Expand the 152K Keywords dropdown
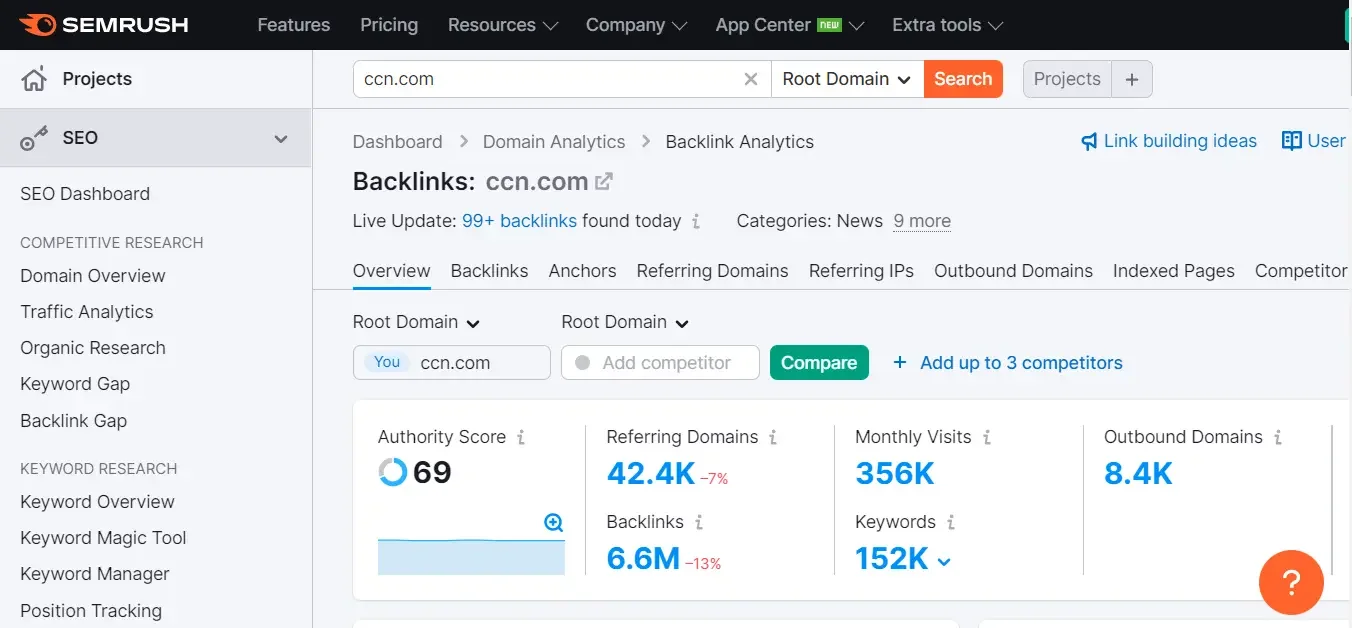This screenshot has width=1352, height=628. tap(943, 562)
